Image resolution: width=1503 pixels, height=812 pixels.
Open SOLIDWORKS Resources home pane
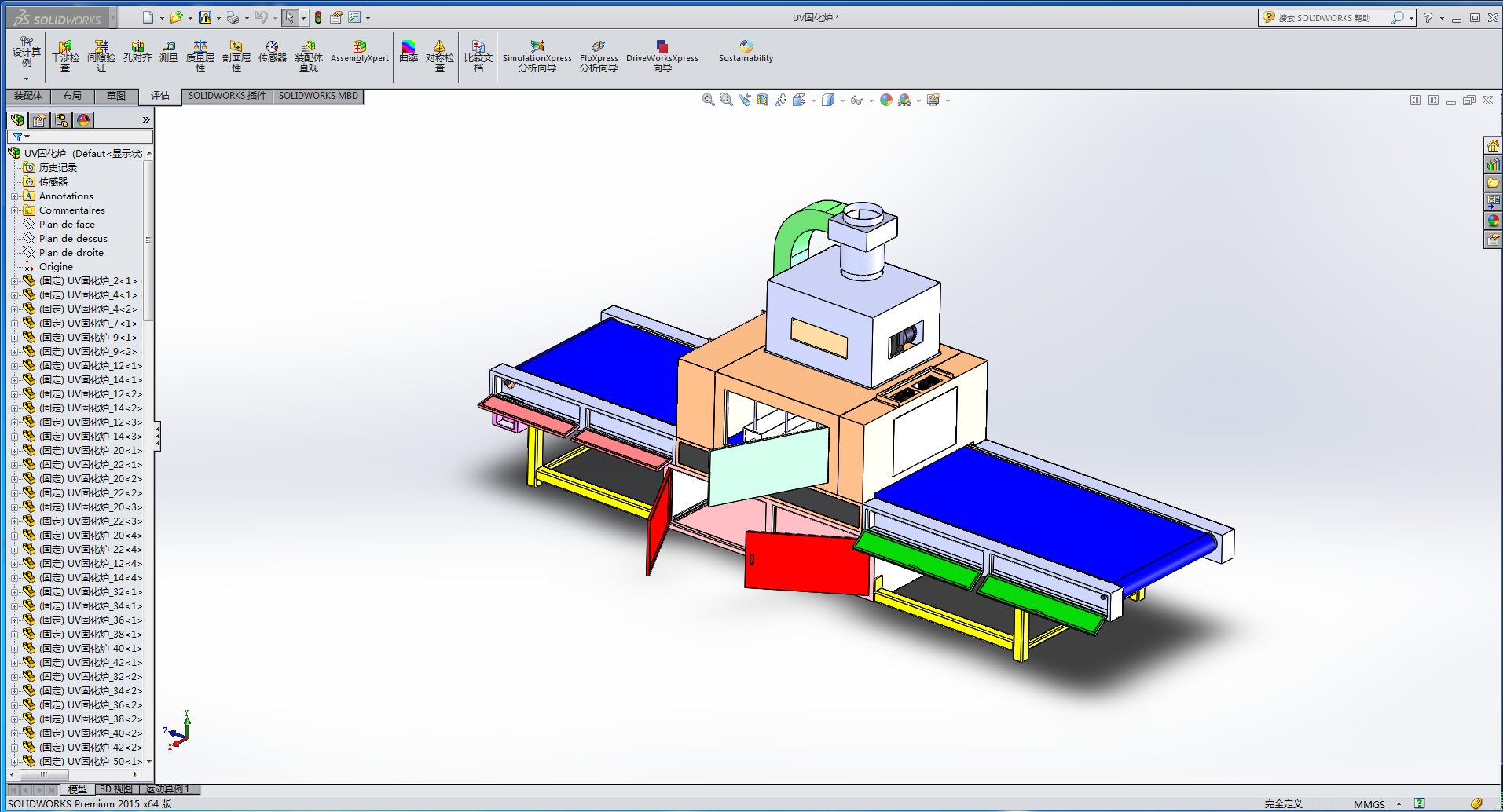click(1493, 146)
